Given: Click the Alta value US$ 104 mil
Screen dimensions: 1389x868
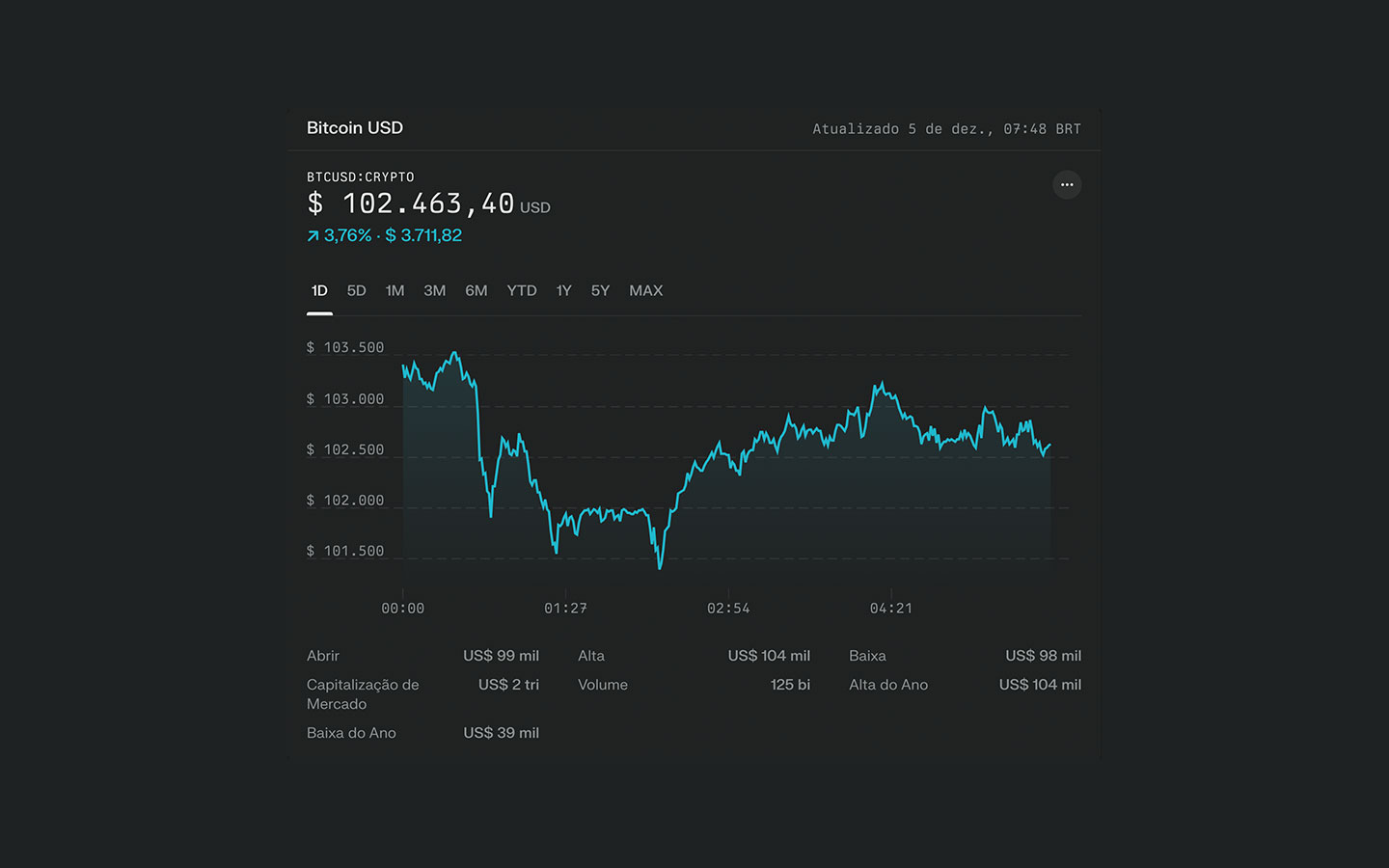Looking at the screenshot, I should [769, 656].
